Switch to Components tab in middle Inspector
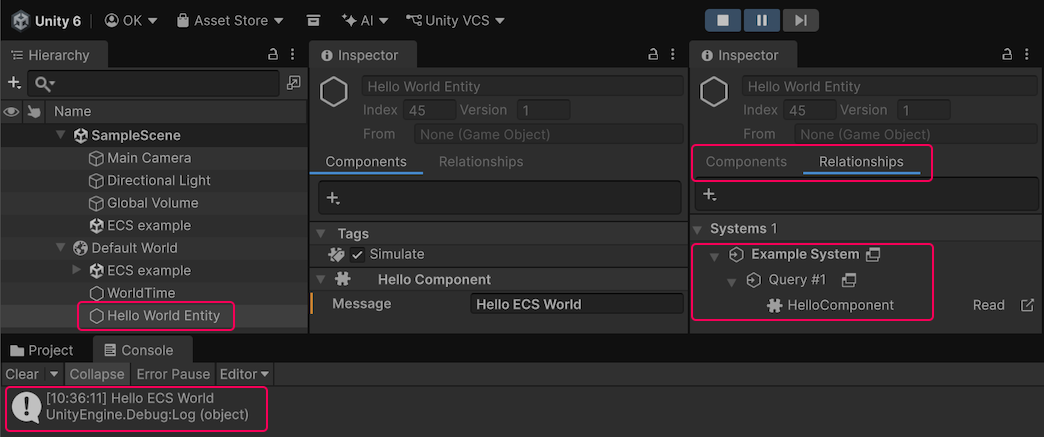The width and height of the screenshot is (1044, 437). click(366, 161)
